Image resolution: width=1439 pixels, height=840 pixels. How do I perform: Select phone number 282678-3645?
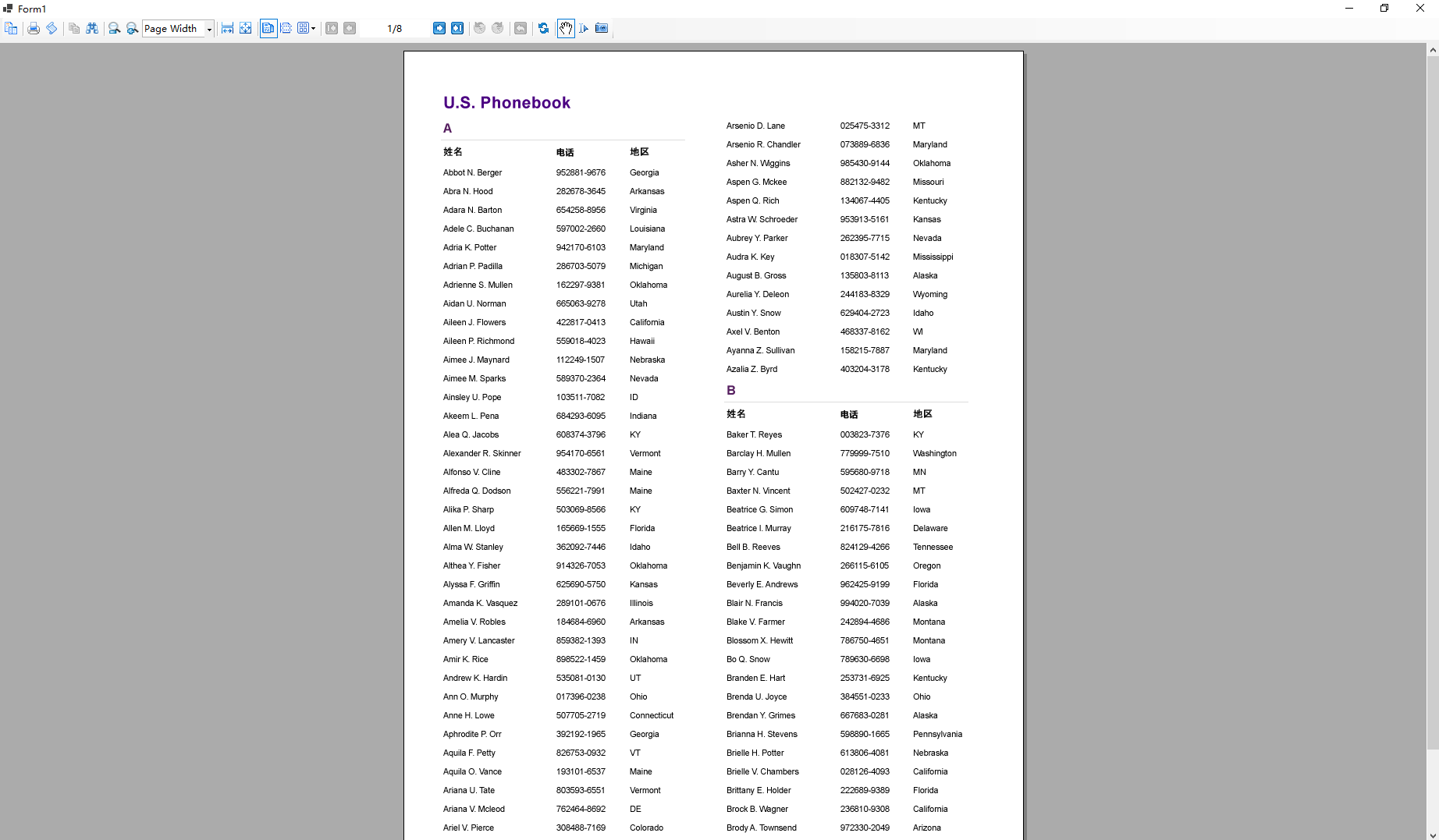coord(581,191)
